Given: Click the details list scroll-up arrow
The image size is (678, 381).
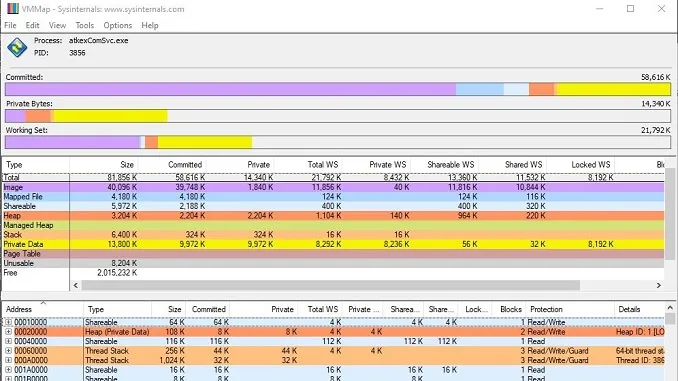Looking at the screenshot, I should coord(670,308).
